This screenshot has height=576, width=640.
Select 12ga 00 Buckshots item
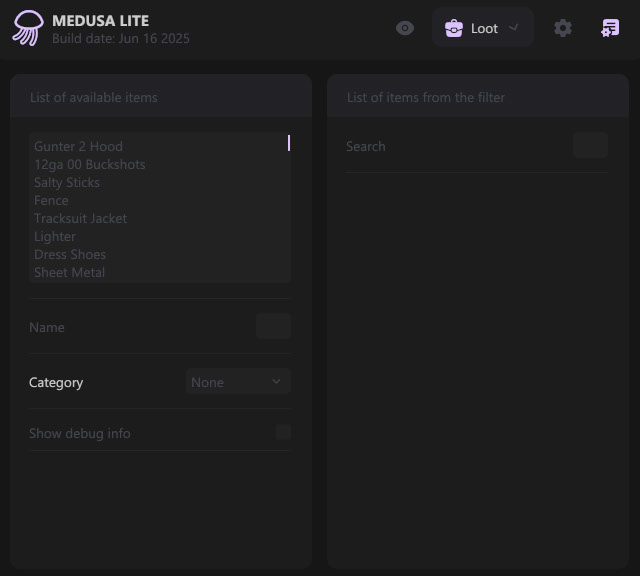(89, 164)
